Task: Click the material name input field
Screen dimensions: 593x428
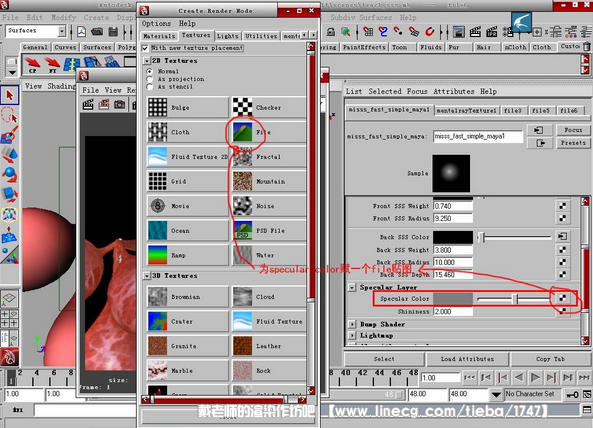Action: pyautogui.click(x=478, y=136)
